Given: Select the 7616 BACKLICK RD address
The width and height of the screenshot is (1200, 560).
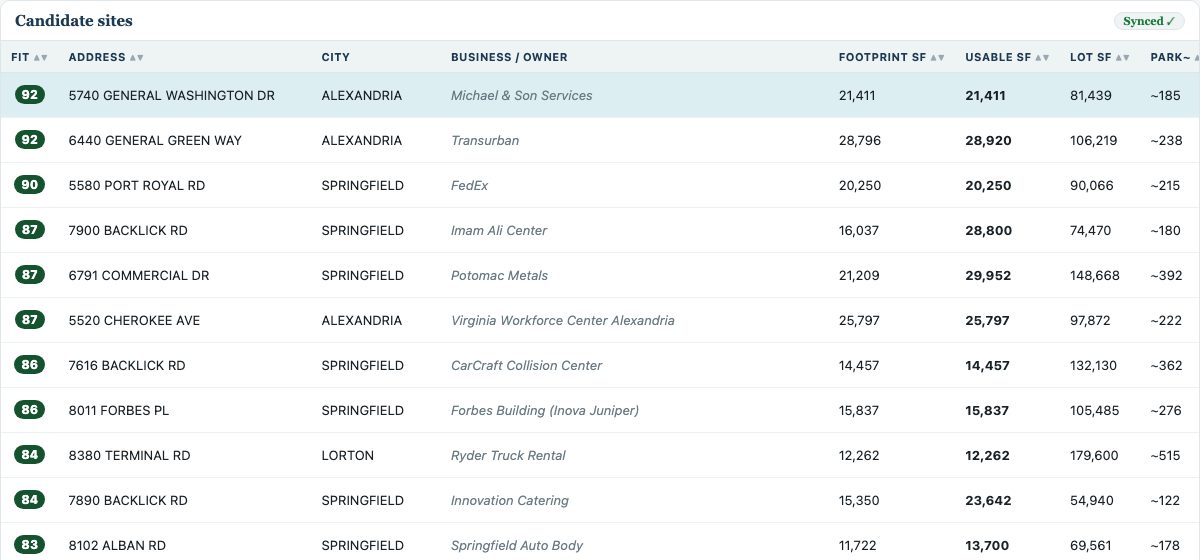Looking at the screenshot, I should [127, 366].
